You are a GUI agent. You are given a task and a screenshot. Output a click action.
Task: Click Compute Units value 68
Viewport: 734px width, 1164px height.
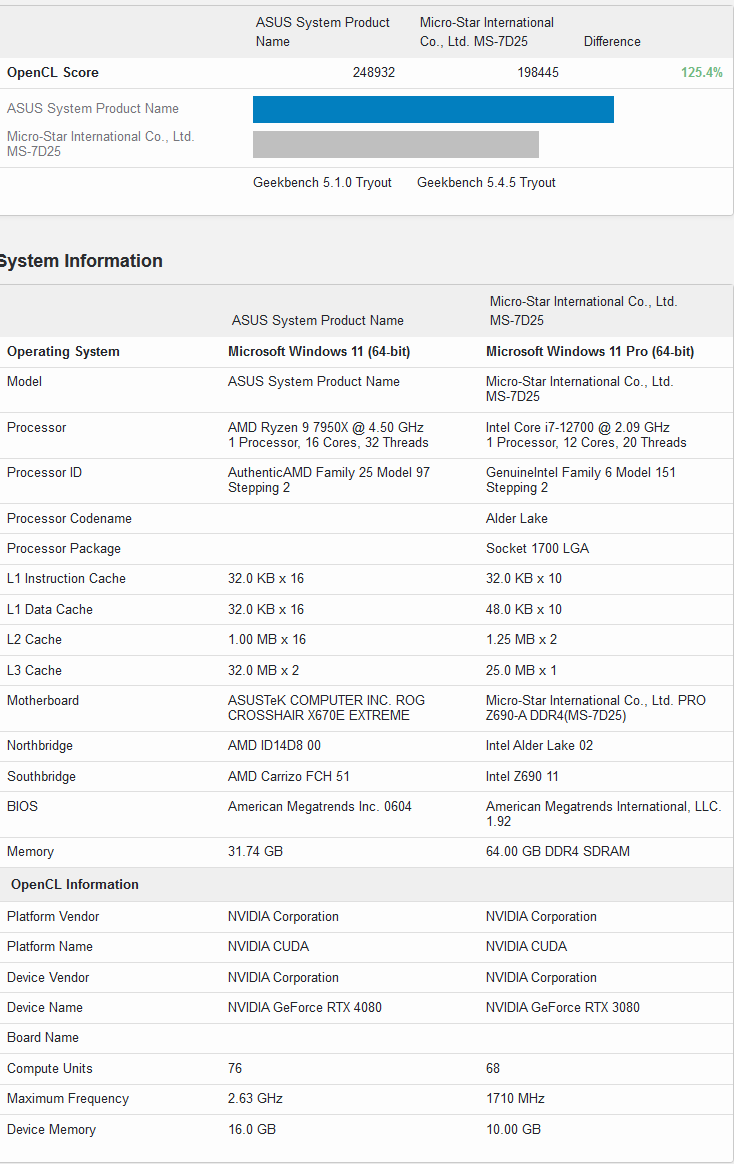(493, 1069)
